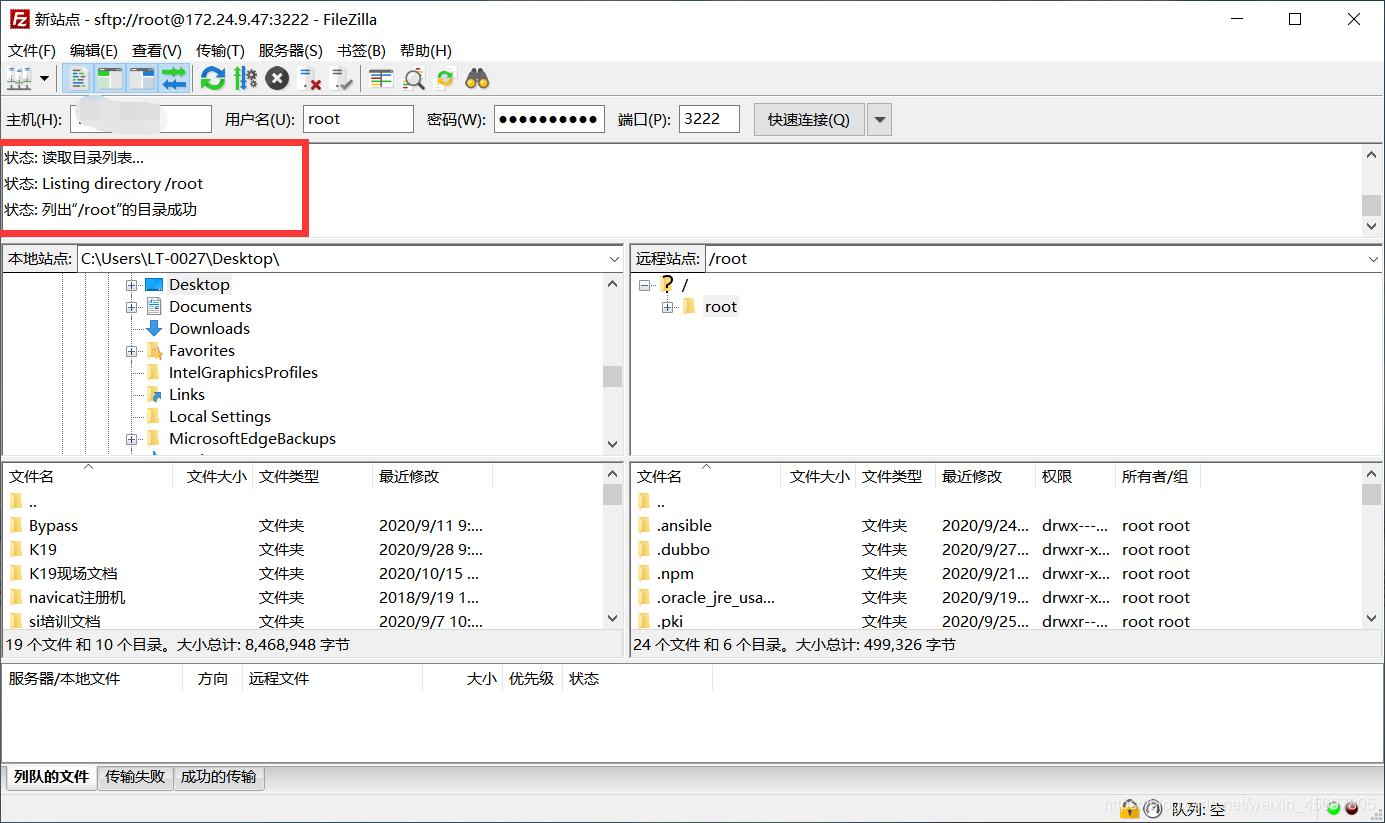Switch to the 列队的文件 tab
The height and width of the screenshot is (823, 1385).
[51, 777]
